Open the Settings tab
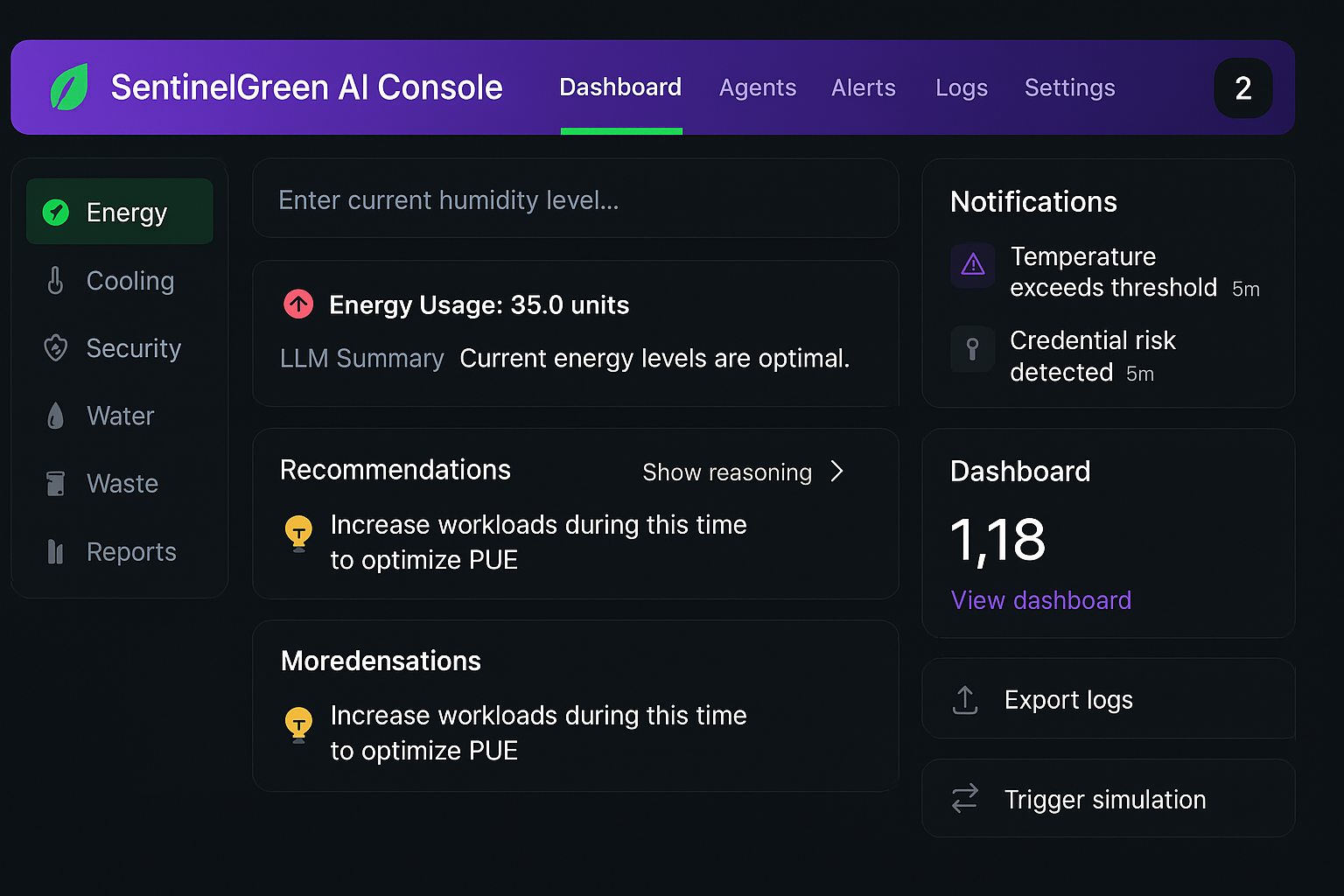The height and width of the screenshot is (896, 1344). pos(1069,87)
